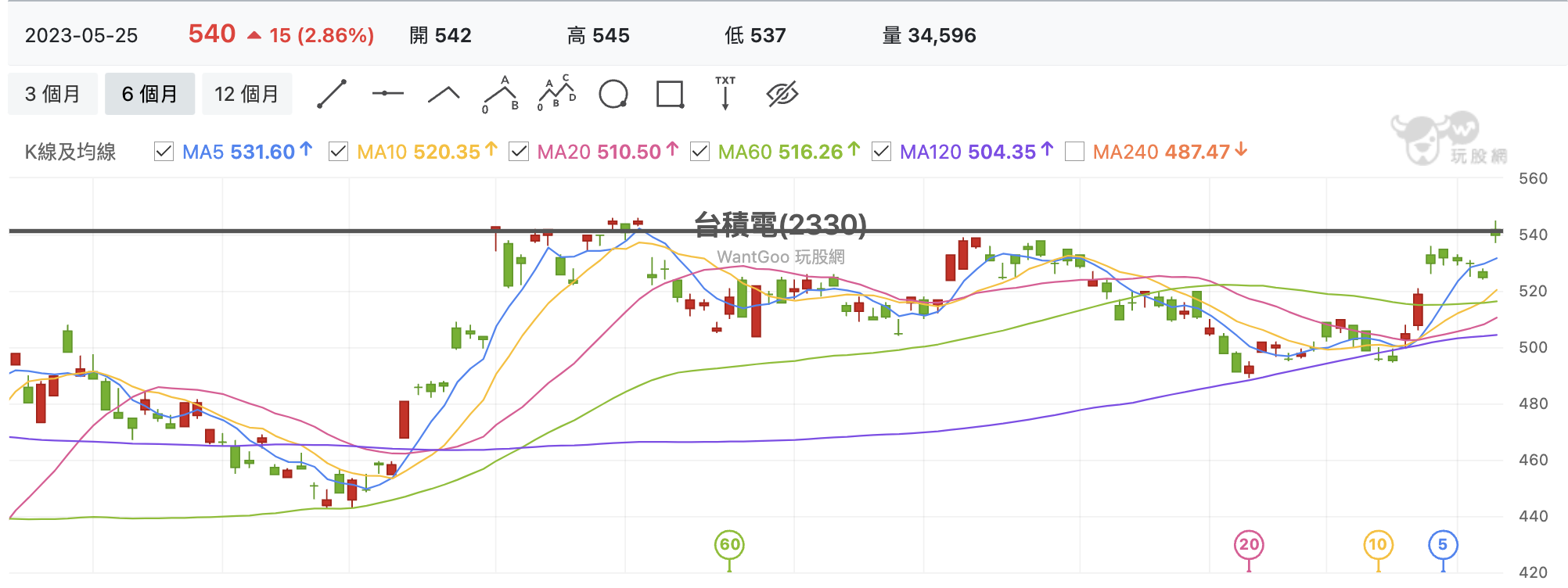Click the opening price 開 542
This screenshot has width=1568, height=588.
tap(441, 36)
